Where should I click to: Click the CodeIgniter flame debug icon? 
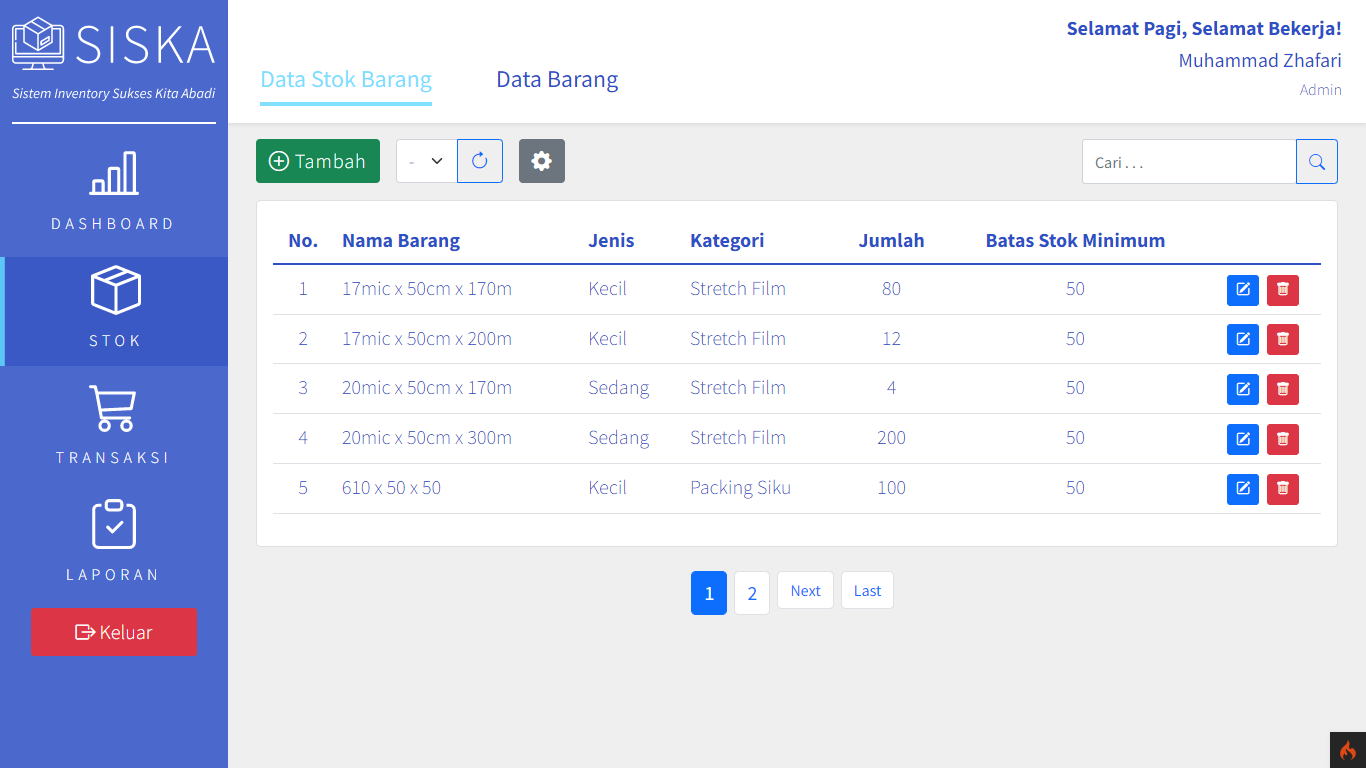tap(1348, 750)
